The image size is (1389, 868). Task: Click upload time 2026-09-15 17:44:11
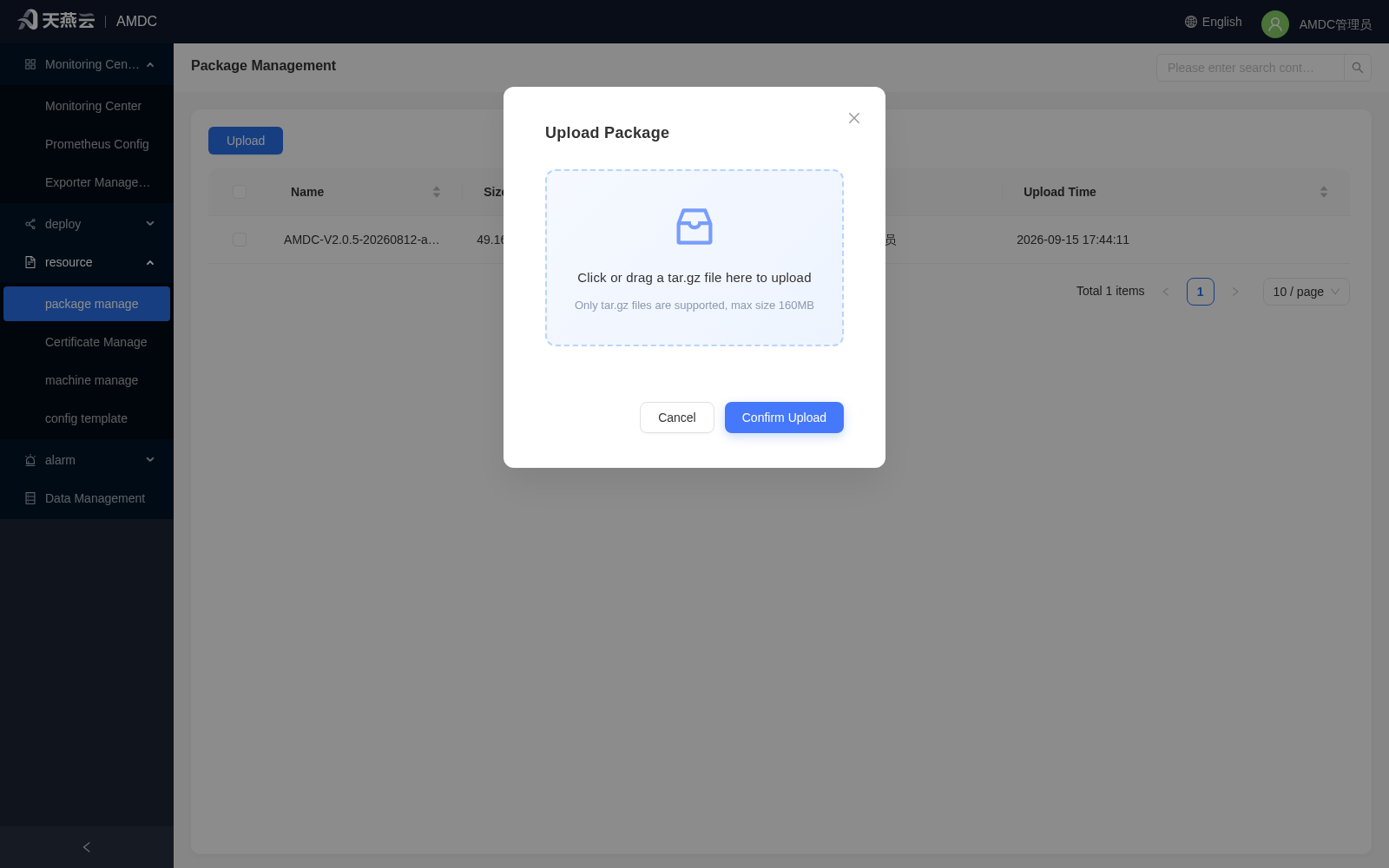point(1073,240)
